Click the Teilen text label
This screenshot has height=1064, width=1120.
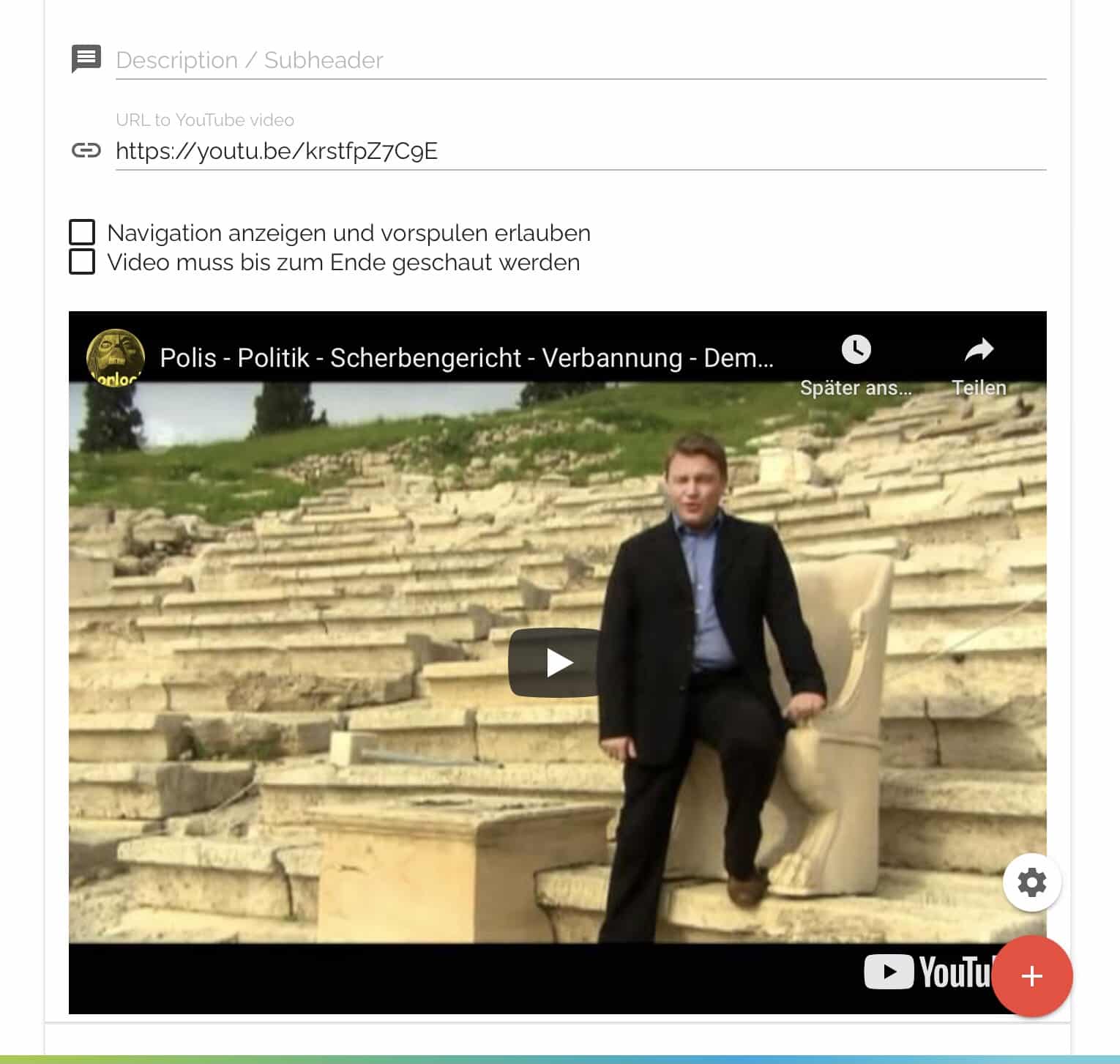[x=979, y=387]
